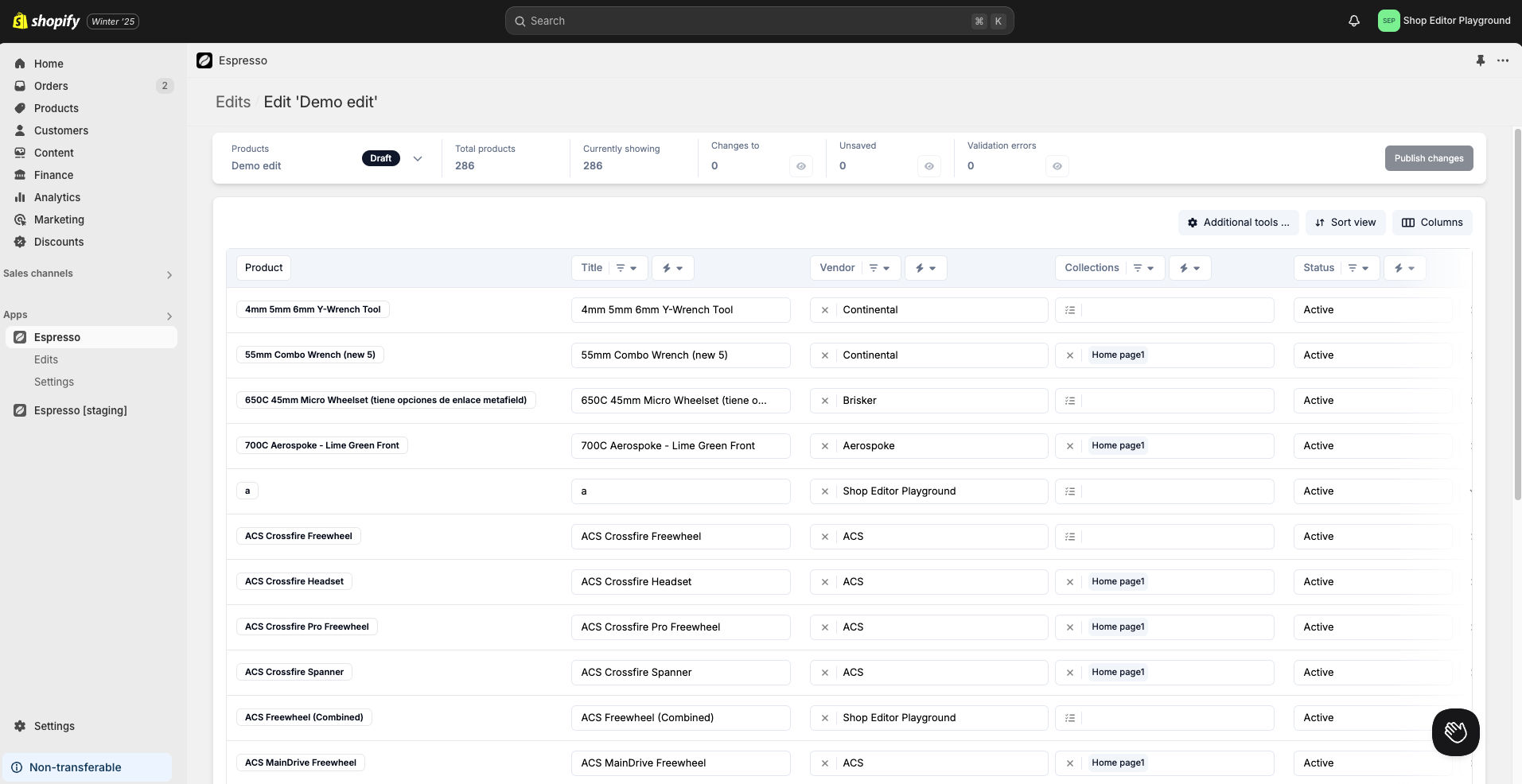The height and width of the screenshot is (784, 1522).
Task: Toggle visibility of Changes to rows
Action: [800, 166]
